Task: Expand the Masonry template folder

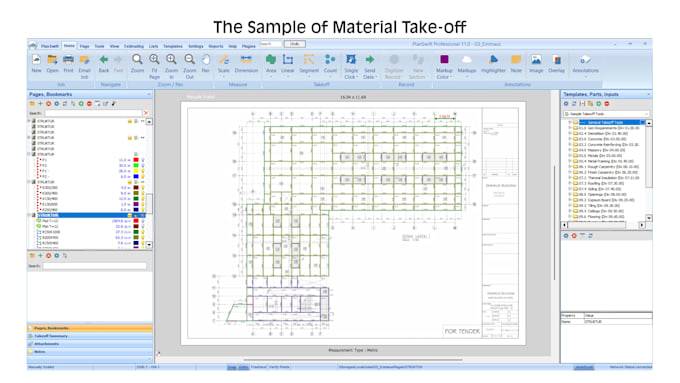Action: coord(570,150)
